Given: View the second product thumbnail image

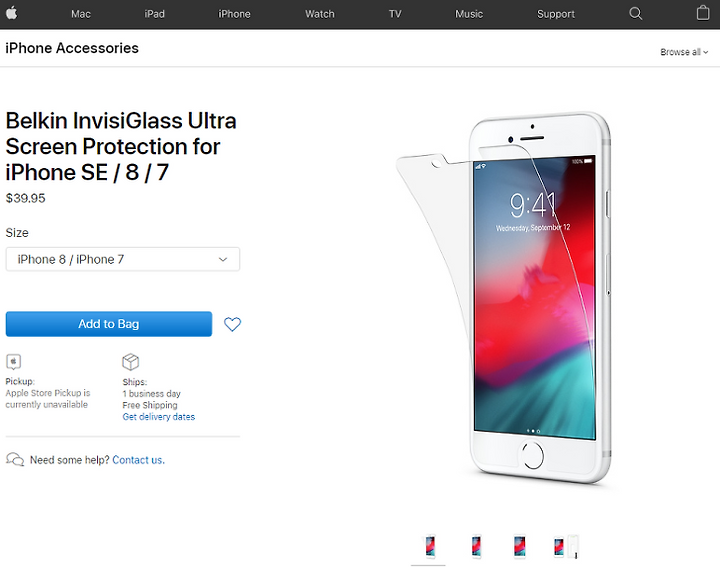Looking at the screenshot, I should coord(476,547).
